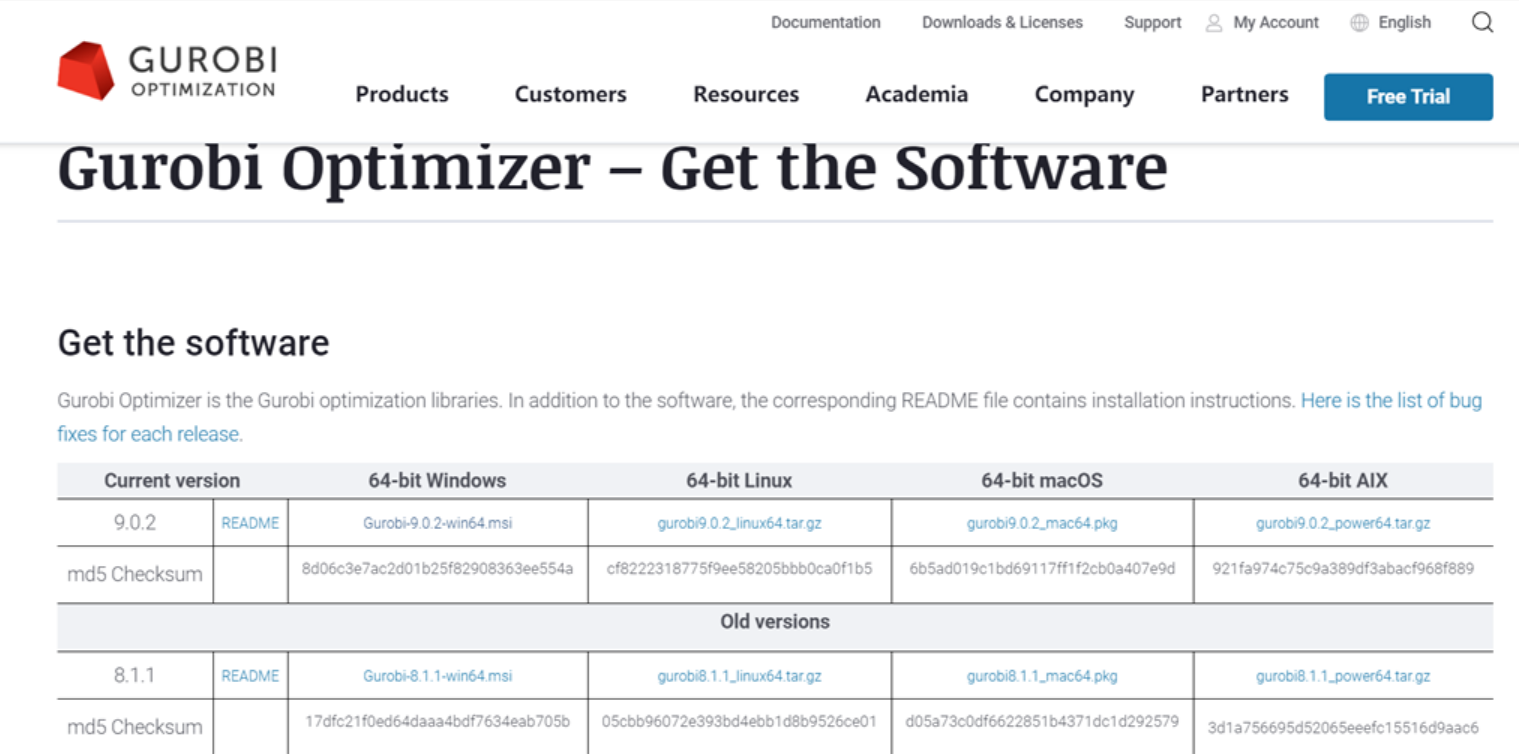Download gurobi9.0.2_linux64.tar.gz
The image size is (1519, 754).
pyautogui.click(x=739, y=523)
